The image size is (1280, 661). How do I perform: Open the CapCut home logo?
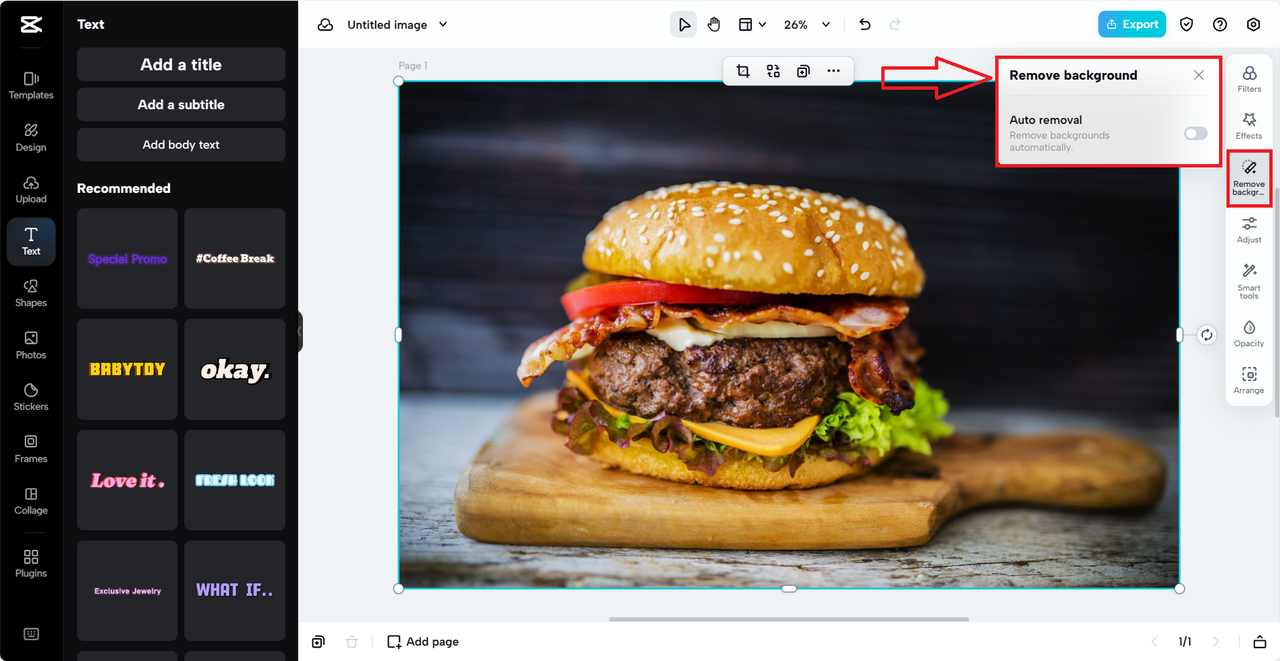point(30,25)
